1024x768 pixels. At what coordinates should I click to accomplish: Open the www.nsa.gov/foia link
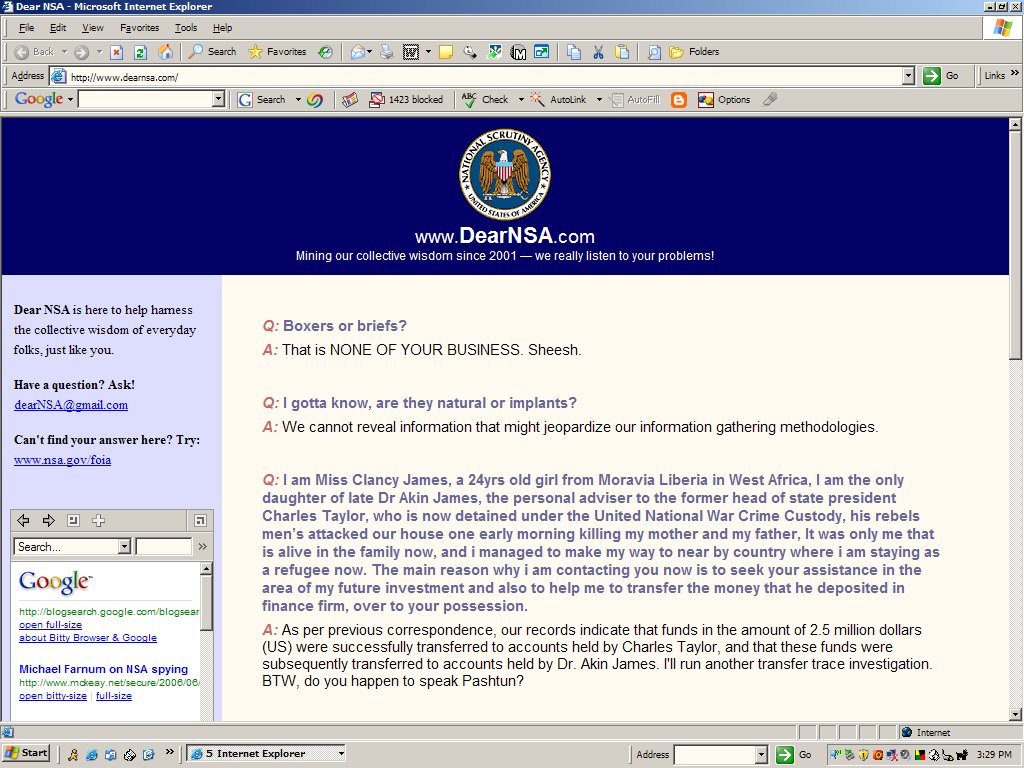click(62, 460)
